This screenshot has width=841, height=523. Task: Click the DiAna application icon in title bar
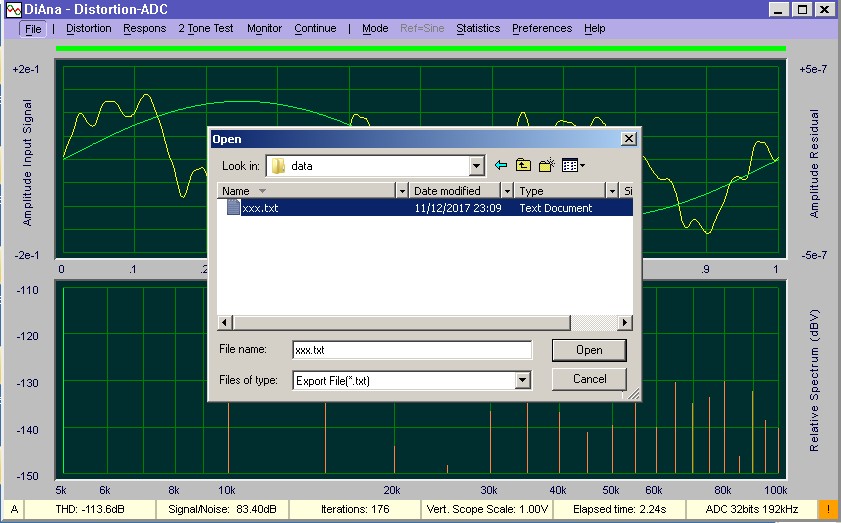point(13,9)
